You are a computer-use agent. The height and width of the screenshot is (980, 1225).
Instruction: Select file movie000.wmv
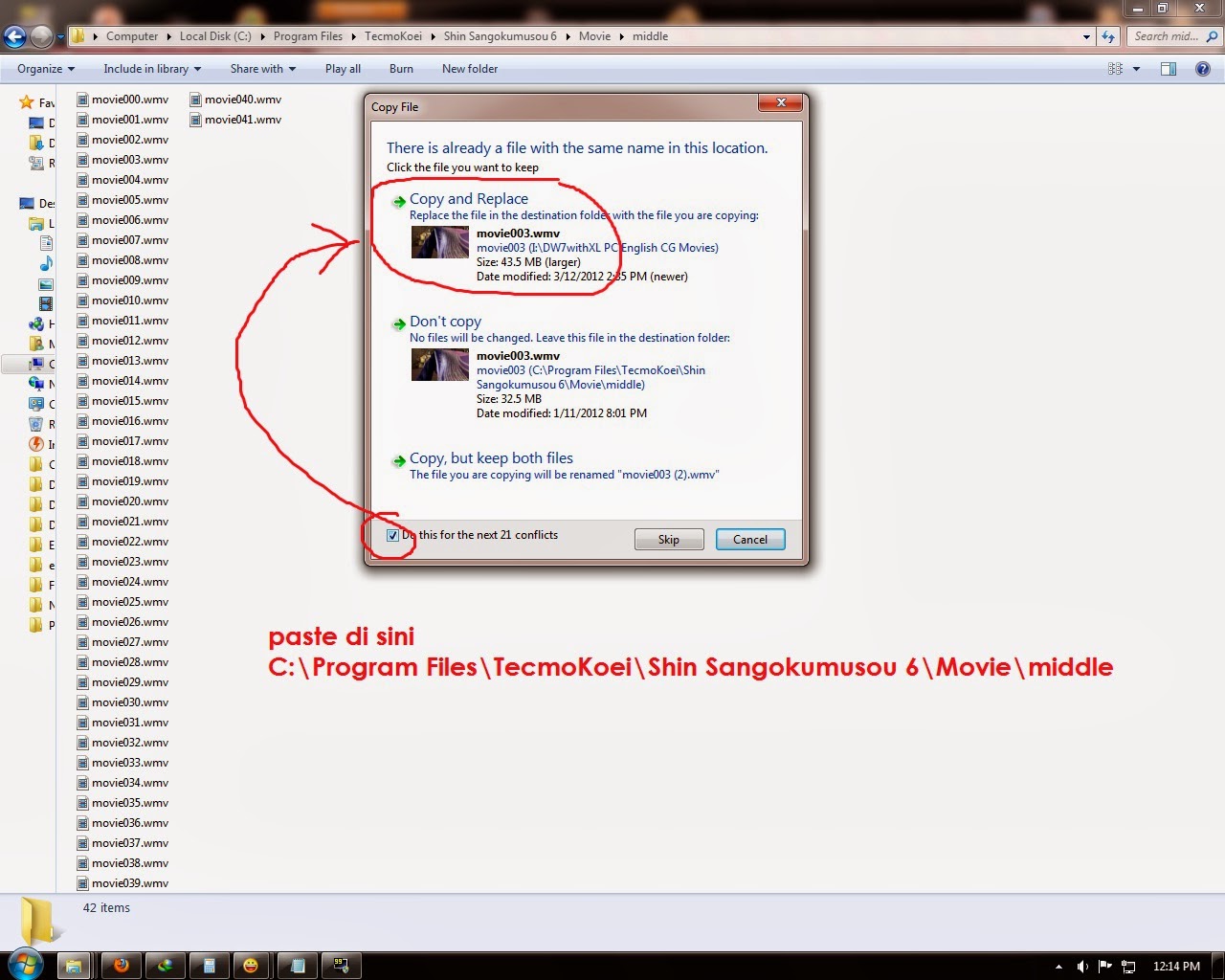click(x=122, y=100)
